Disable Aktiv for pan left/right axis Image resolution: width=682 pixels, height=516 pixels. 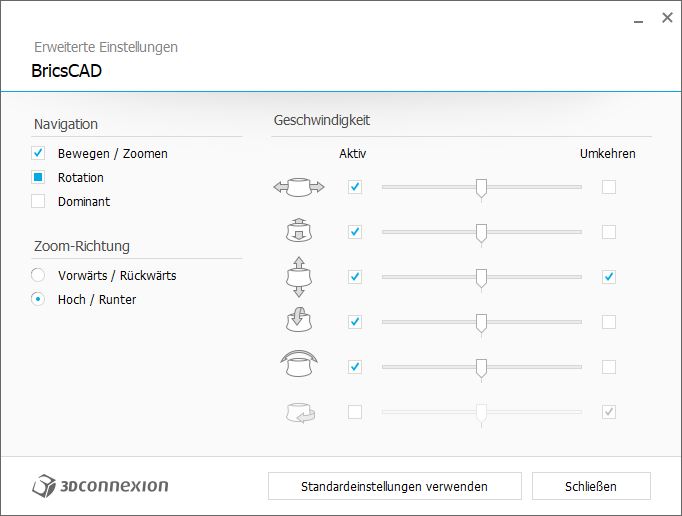point(355,187)
